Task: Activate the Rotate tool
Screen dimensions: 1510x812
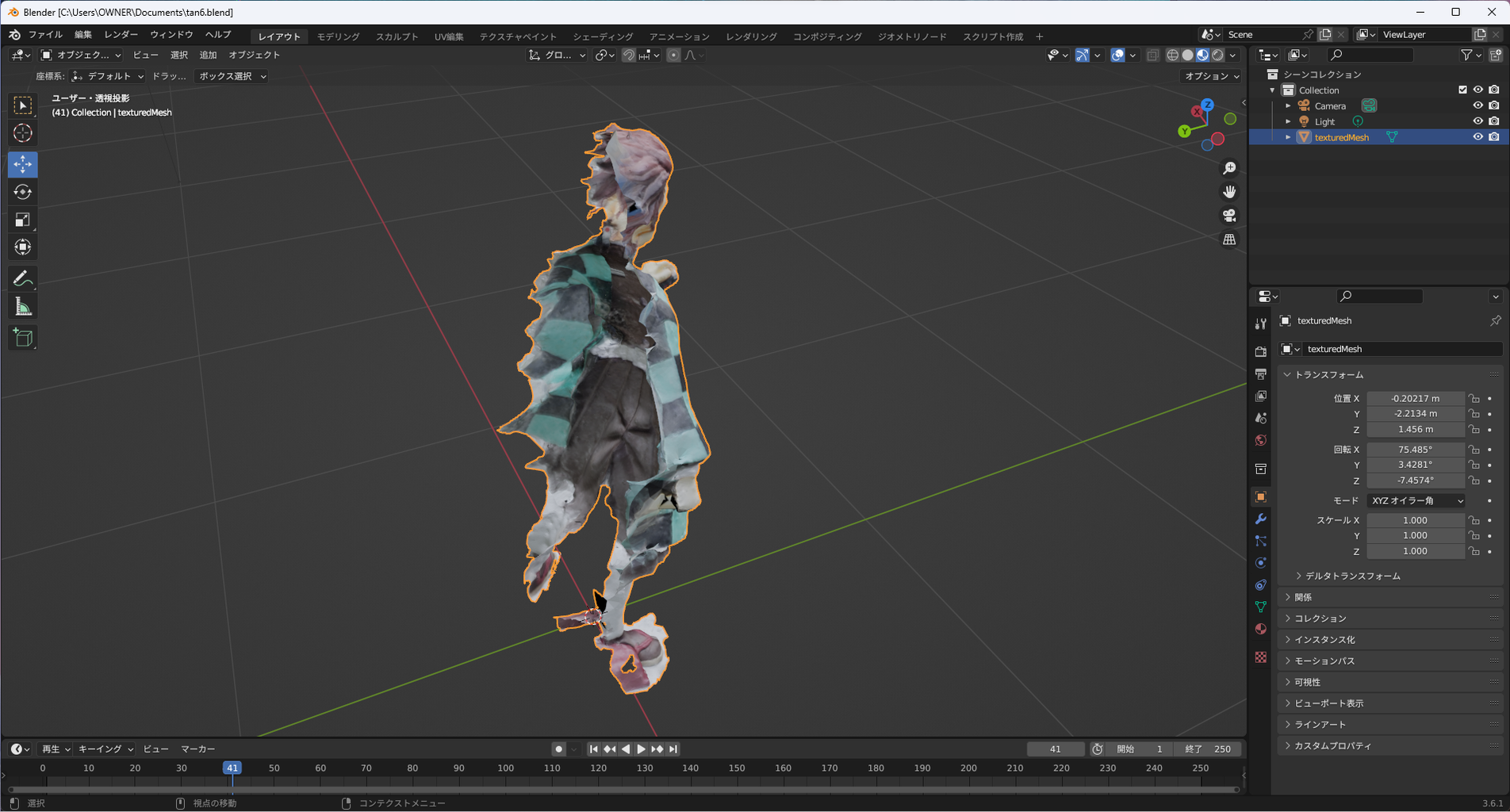Action: (23, 192)
